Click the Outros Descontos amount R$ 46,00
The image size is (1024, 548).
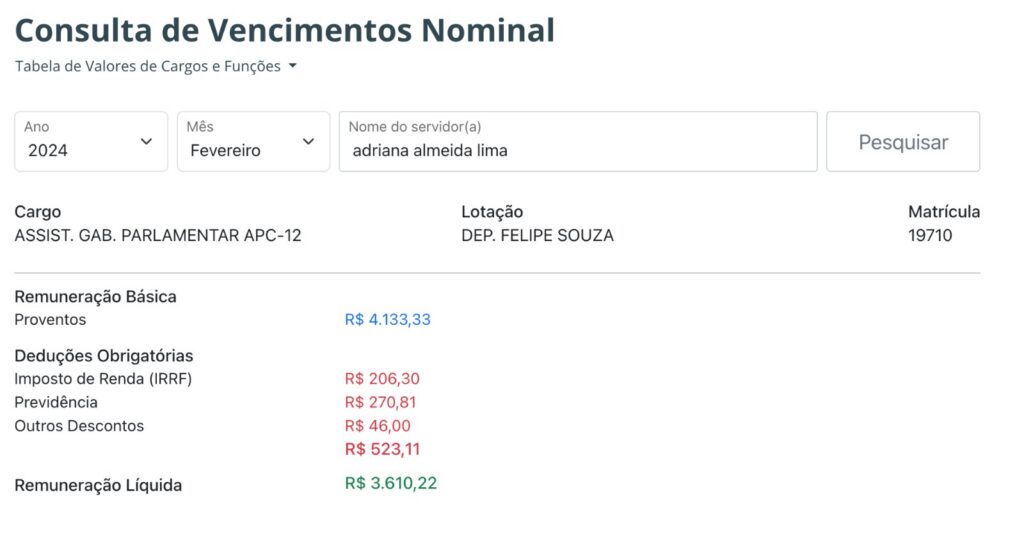[377, 426]
